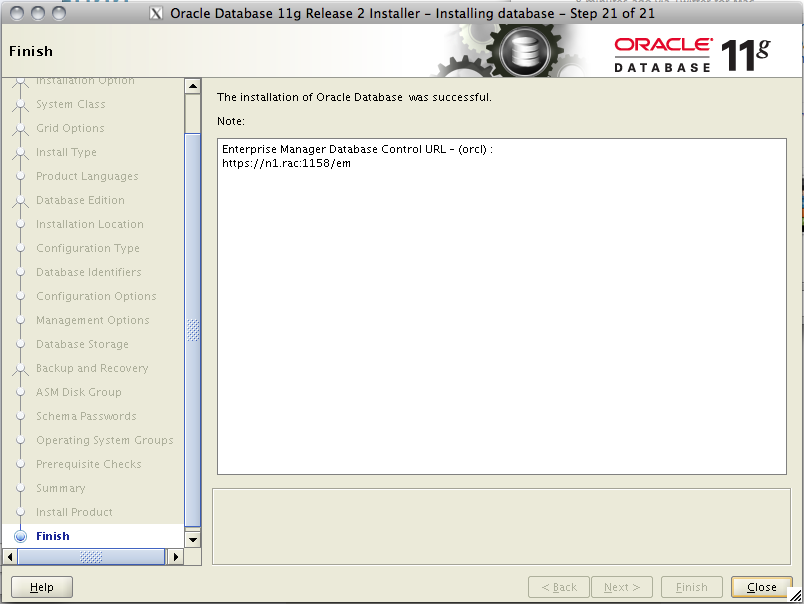Click the down arrow on the sidebar scrollbar

point(193,538)
